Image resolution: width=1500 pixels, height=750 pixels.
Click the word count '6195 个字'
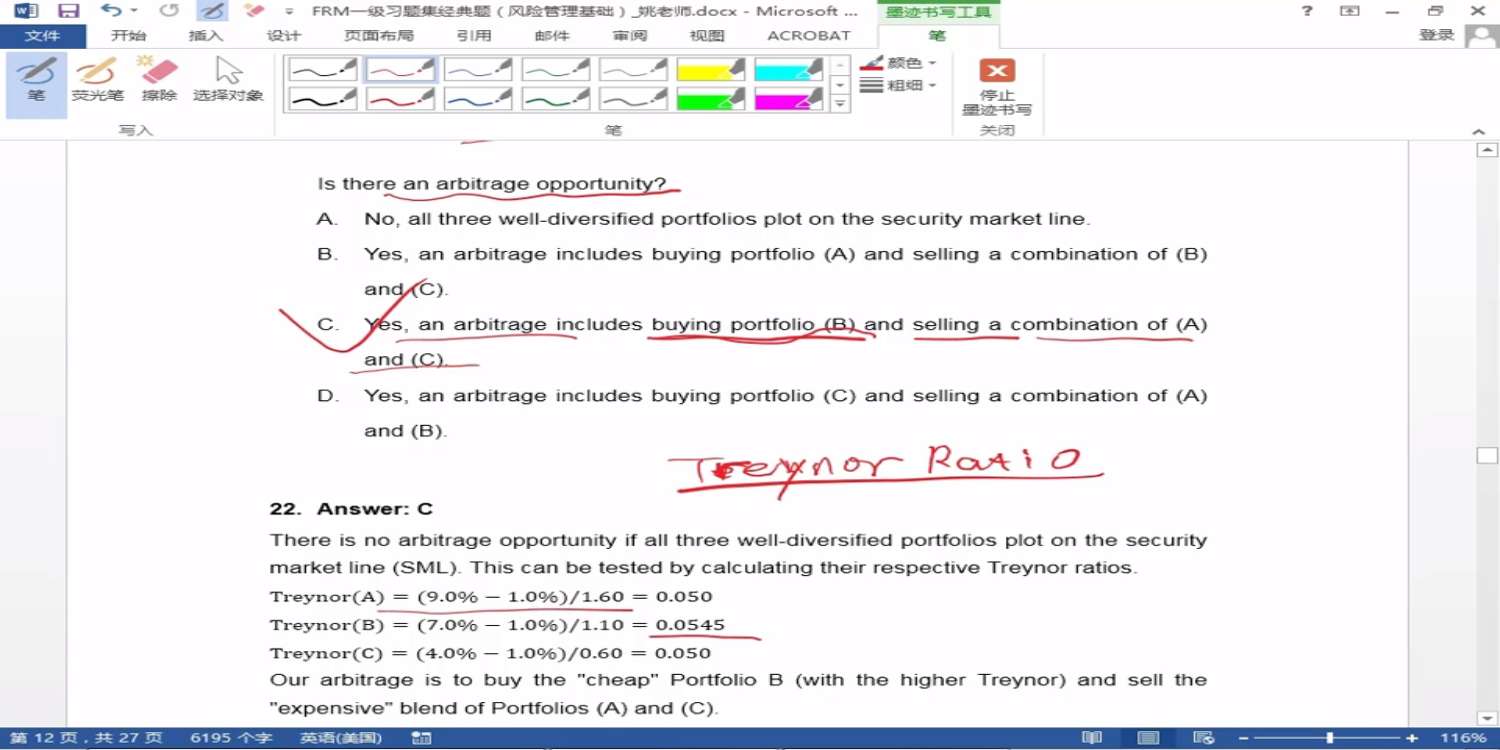point(231,738)
